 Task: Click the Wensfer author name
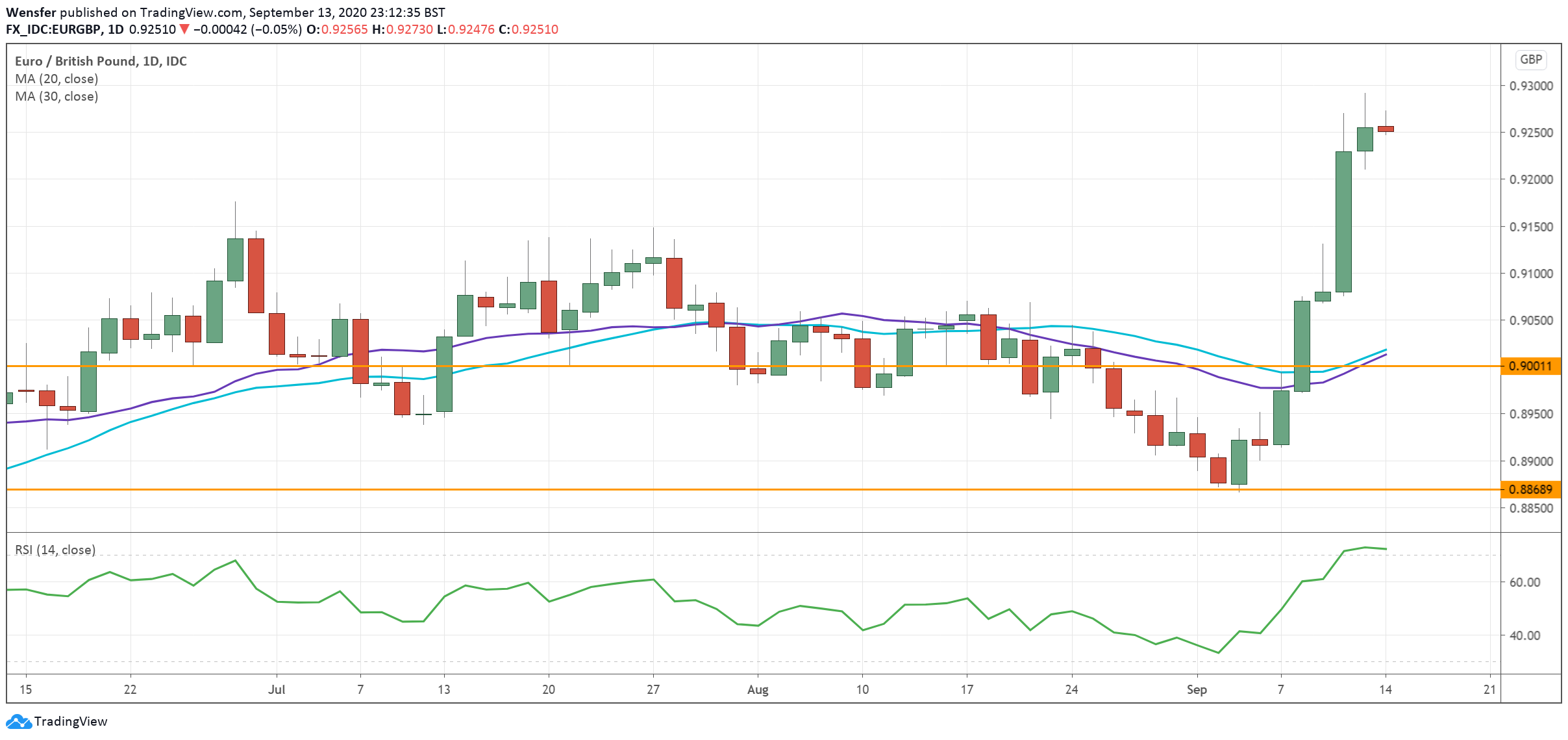click(31, 12)
